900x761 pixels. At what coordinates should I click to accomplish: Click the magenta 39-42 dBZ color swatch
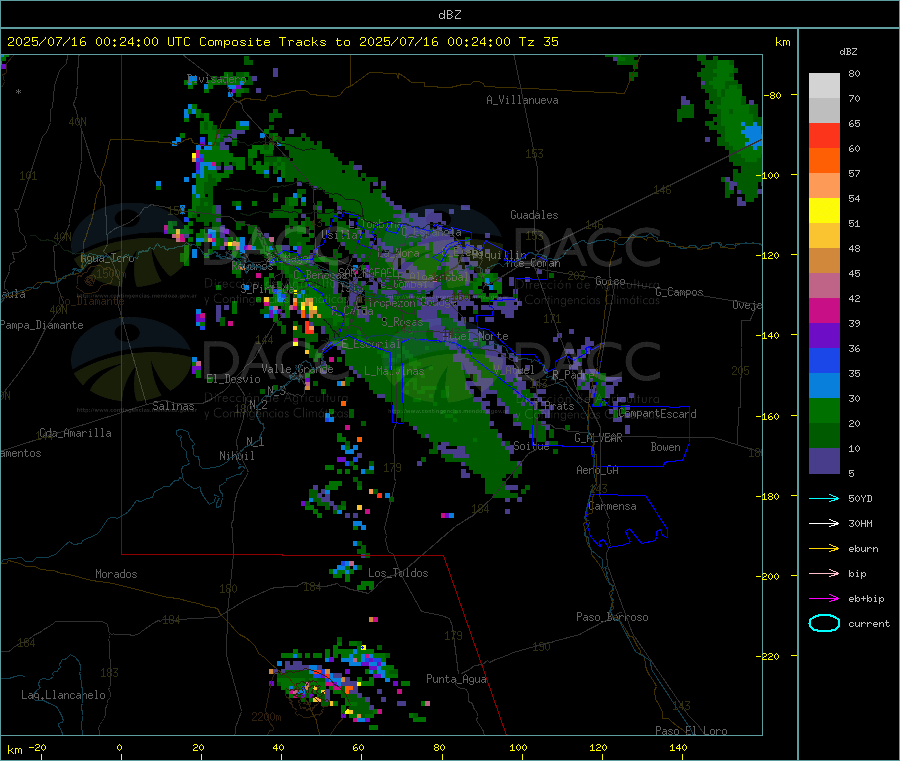pos(824,310)
